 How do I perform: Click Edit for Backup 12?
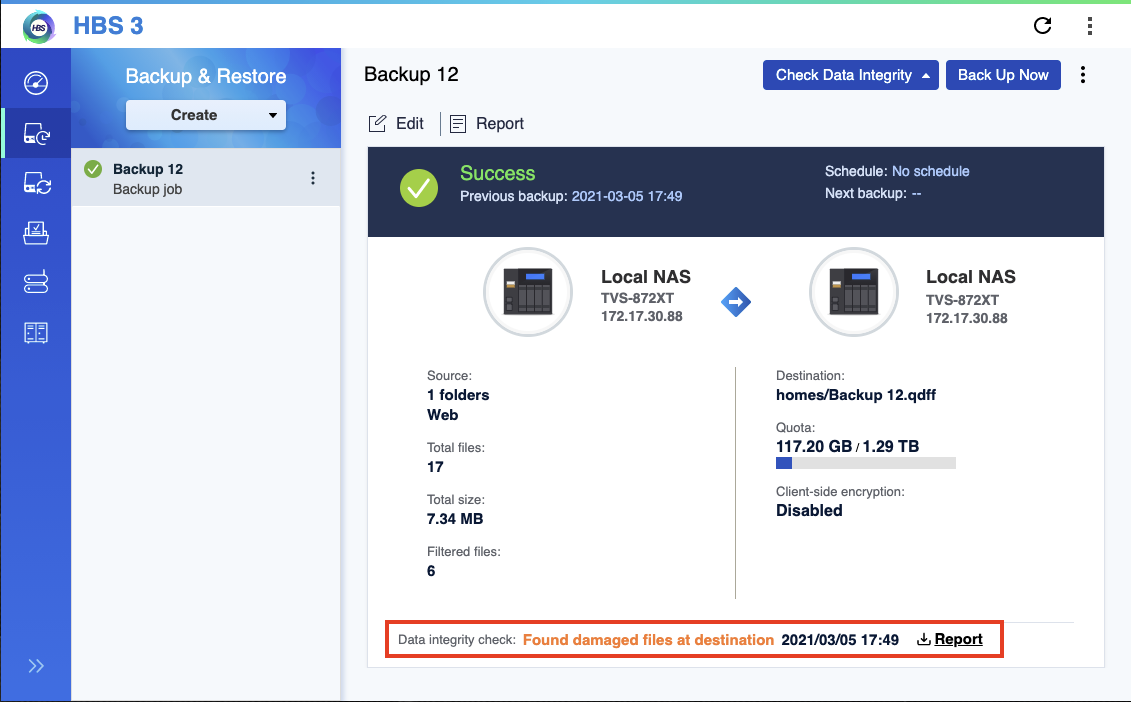pos(397,124)
